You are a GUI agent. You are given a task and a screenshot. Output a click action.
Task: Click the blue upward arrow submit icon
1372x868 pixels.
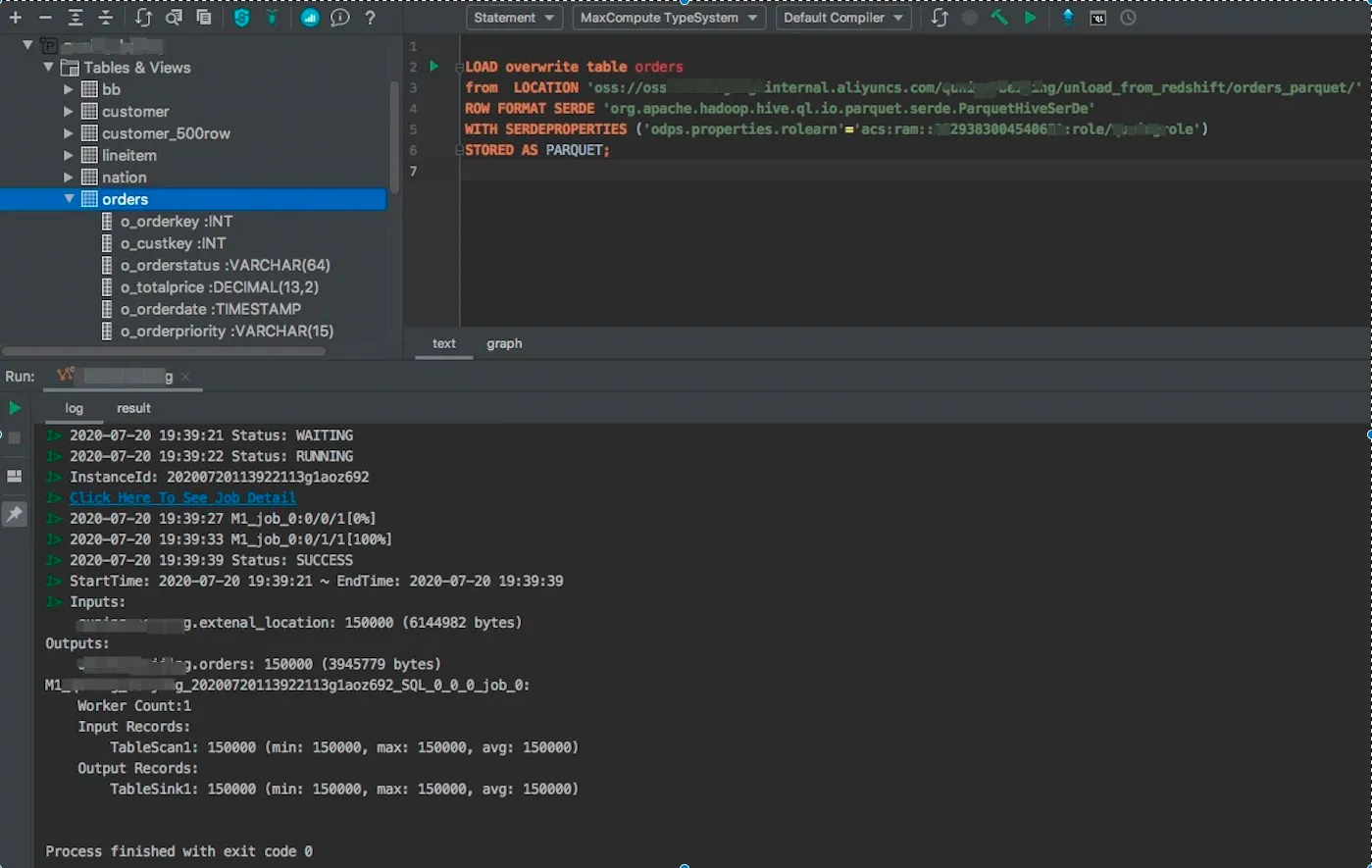coord(1068,18)
